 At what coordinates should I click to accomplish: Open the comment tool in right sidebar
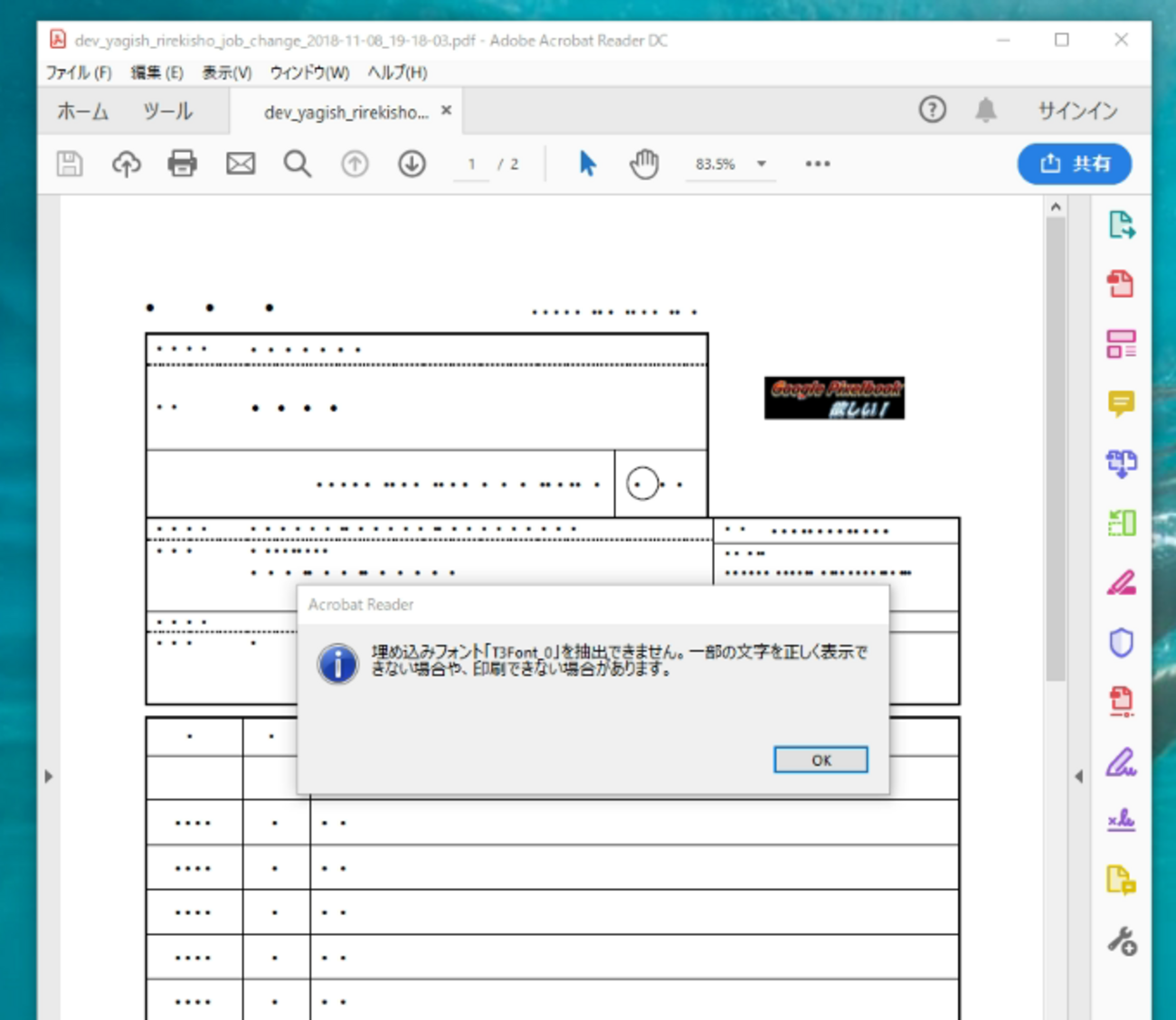click(x=1121, y=403)
